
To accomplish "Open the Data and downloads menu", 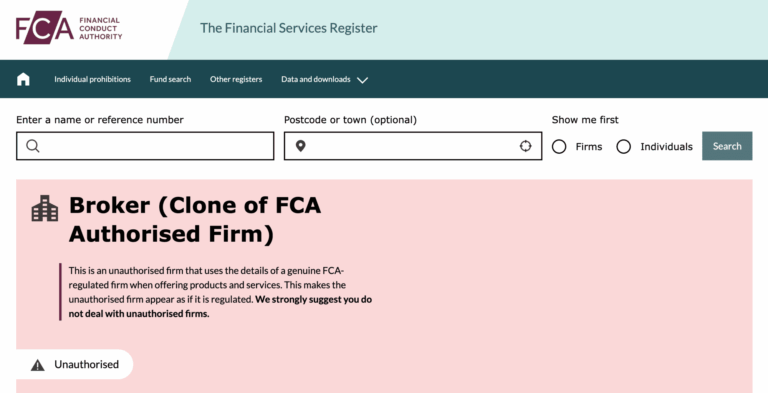I will 316,79.
